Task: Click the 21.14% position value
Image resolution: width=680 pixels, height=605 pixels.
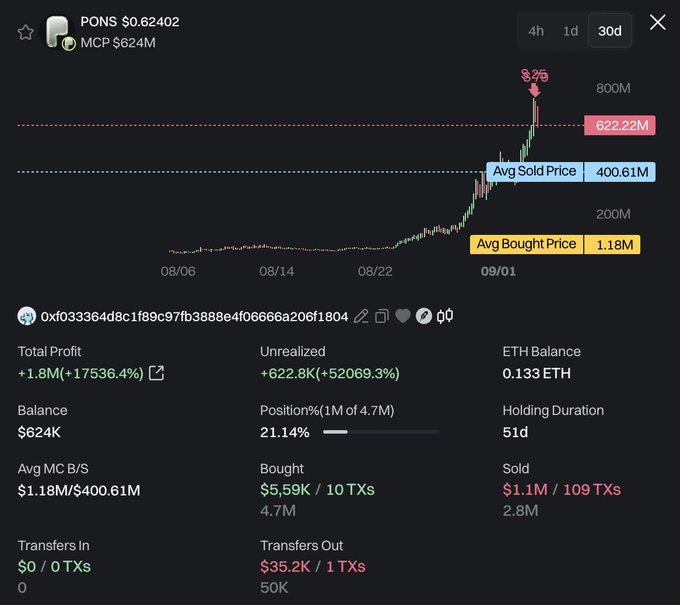Action: tap(284, 432)
